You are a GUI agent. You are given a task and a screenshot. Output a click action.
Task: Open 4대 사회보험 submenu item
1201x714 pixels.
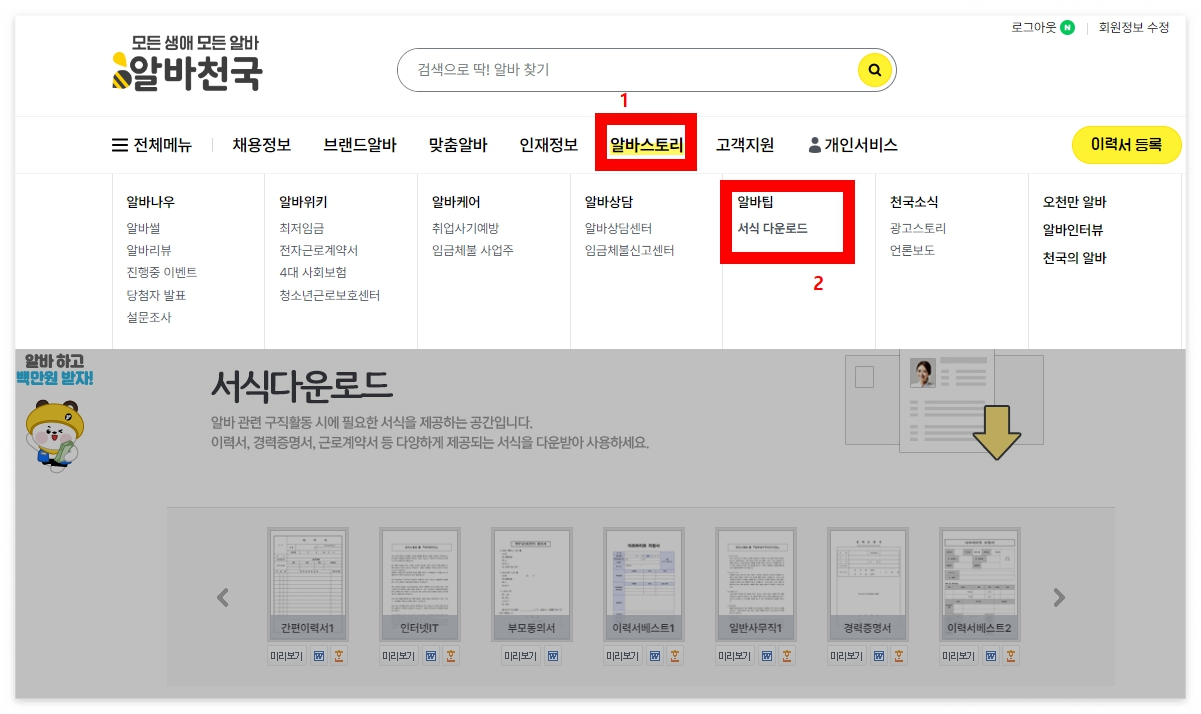[x=313, y=273]
